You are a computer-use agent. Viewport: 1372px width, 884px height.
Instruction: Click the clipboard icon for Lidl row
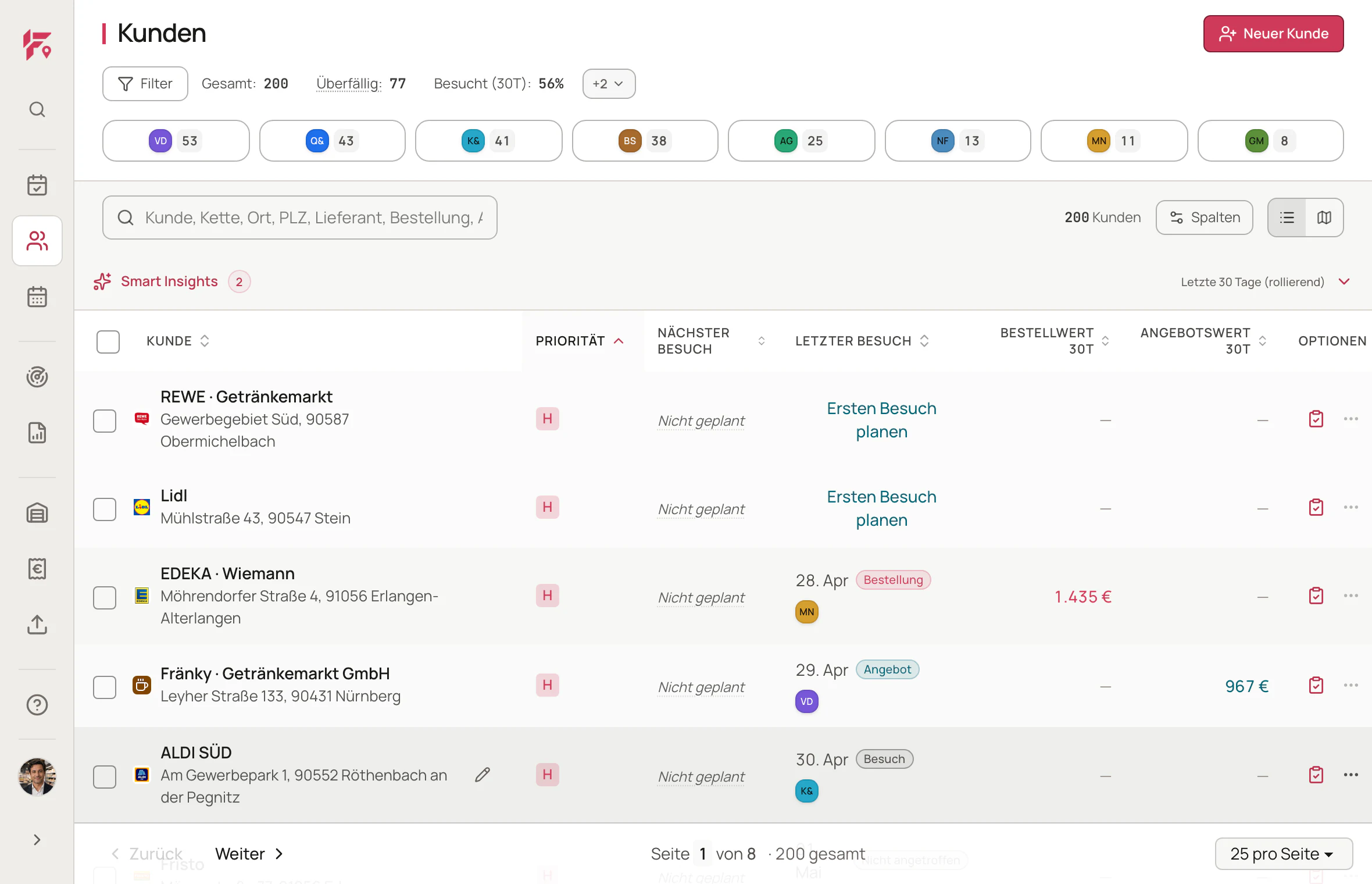click(1316, 507)
